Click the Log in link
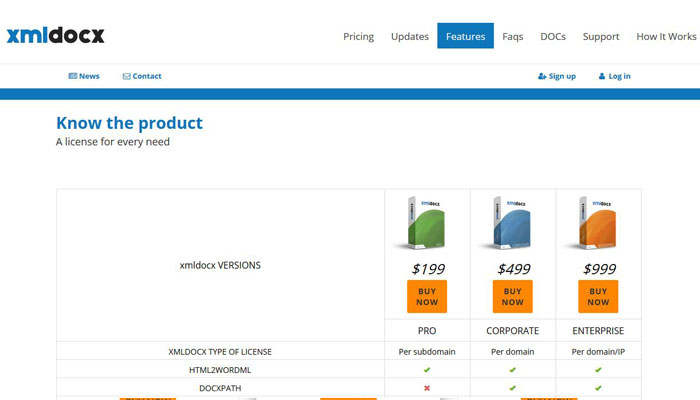 [x=614, y=76]
